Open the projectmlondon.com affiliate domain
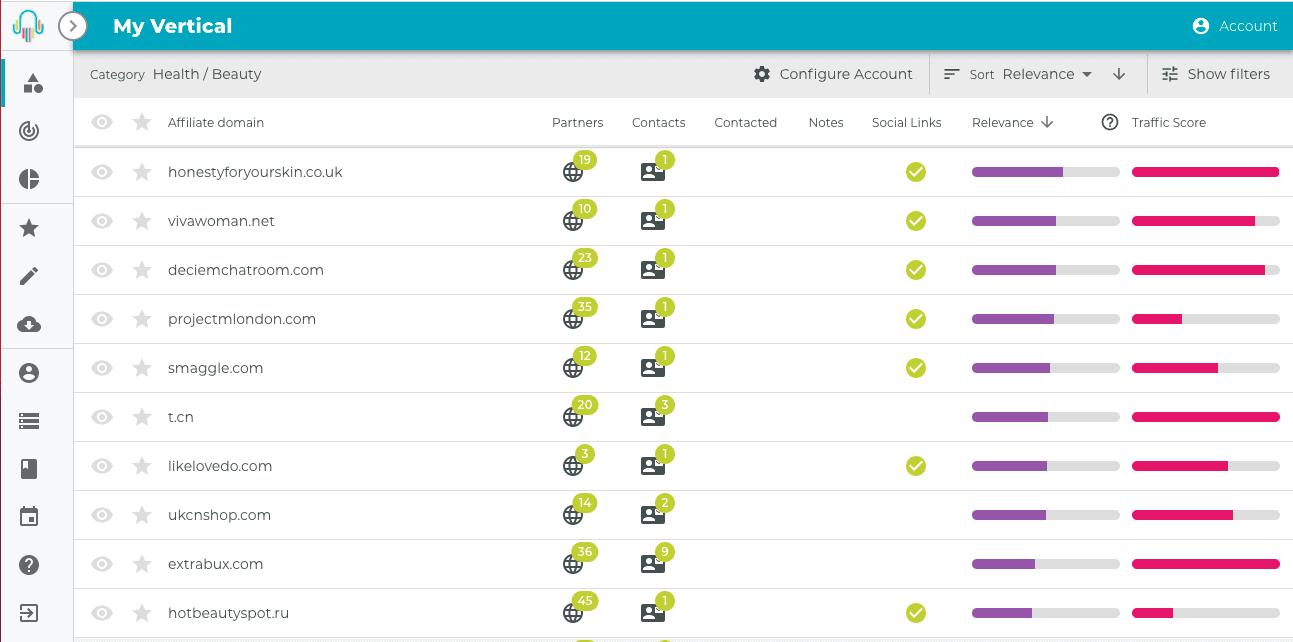Viewport: 1293px width, 642px height. (242, 319)
